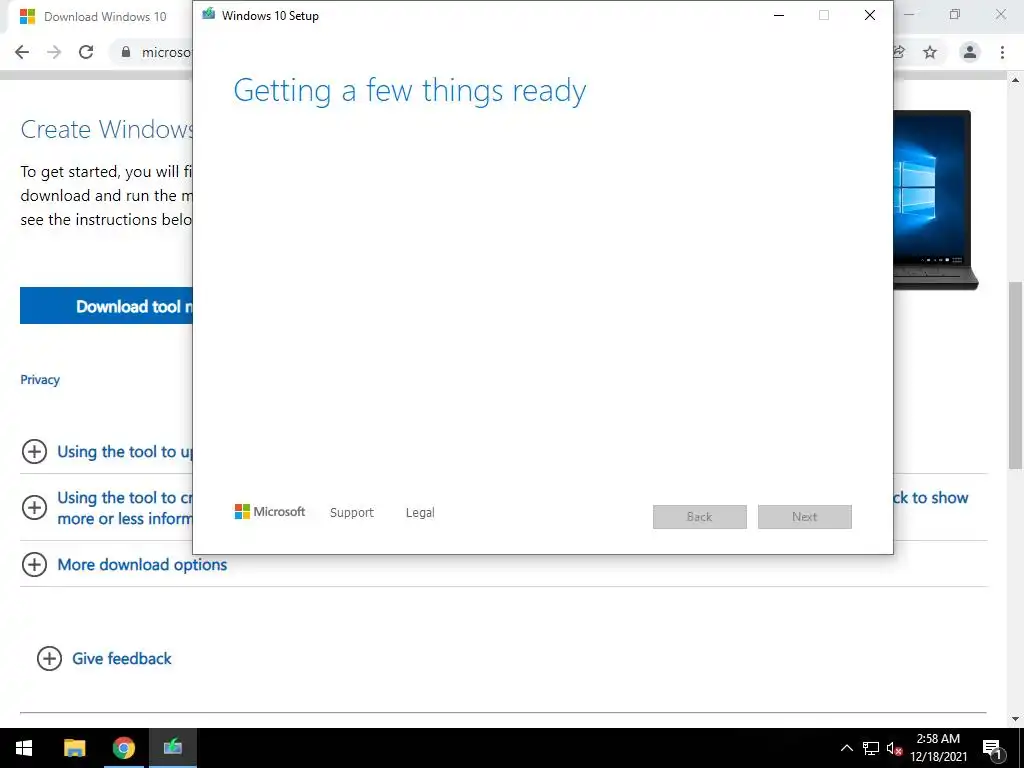The height and width of the screenshot is (768, 1024).
Task: Open the Legal link in setup
Action: point(420,513)
